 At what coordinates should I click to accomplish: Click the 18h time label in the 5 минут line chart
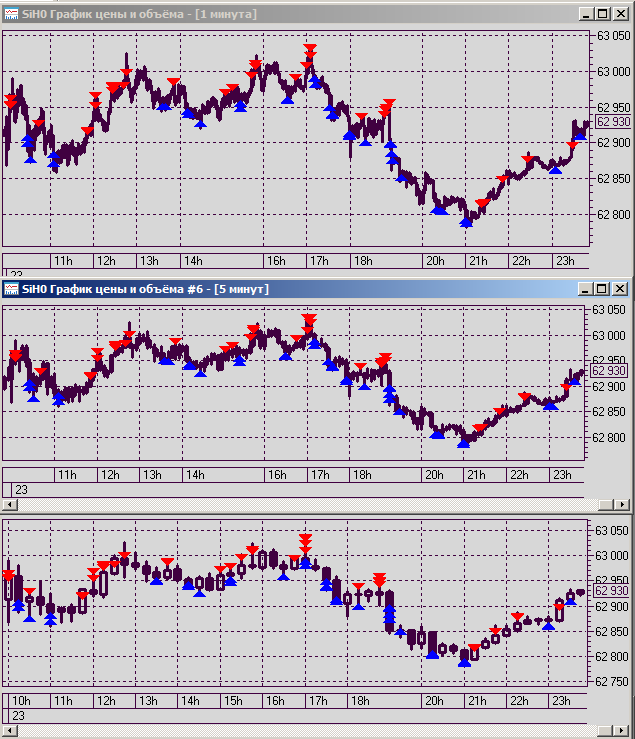pyautogui.click(x=362, y=475)
